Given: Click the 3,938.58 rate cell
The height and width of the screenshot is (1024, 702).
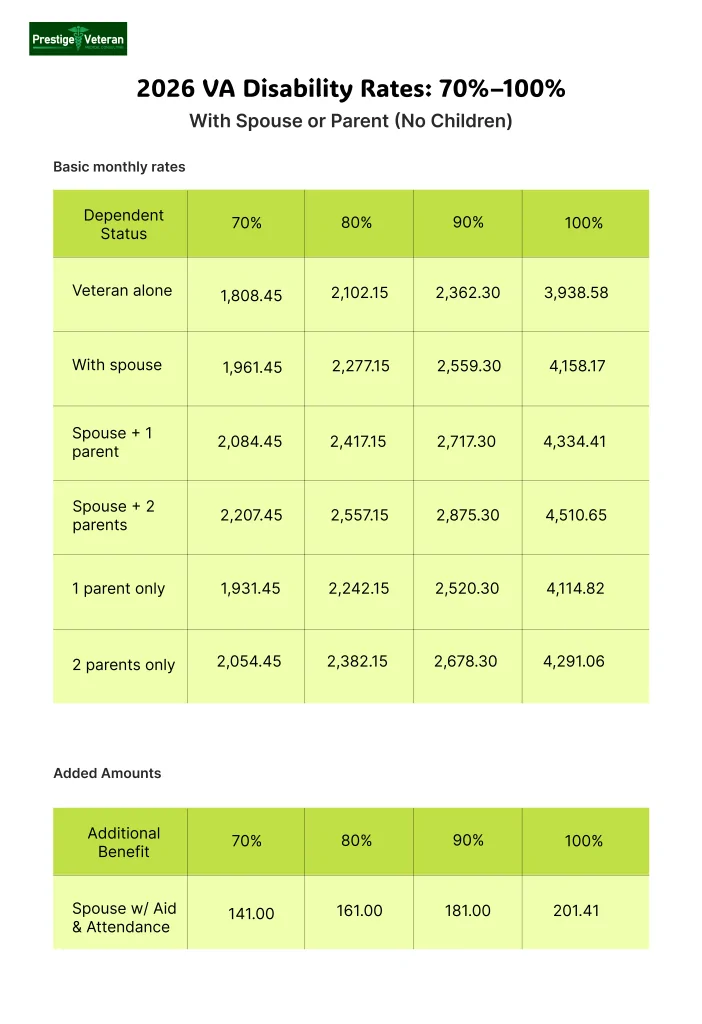Looking at the screenshot, I should [576, 293].
